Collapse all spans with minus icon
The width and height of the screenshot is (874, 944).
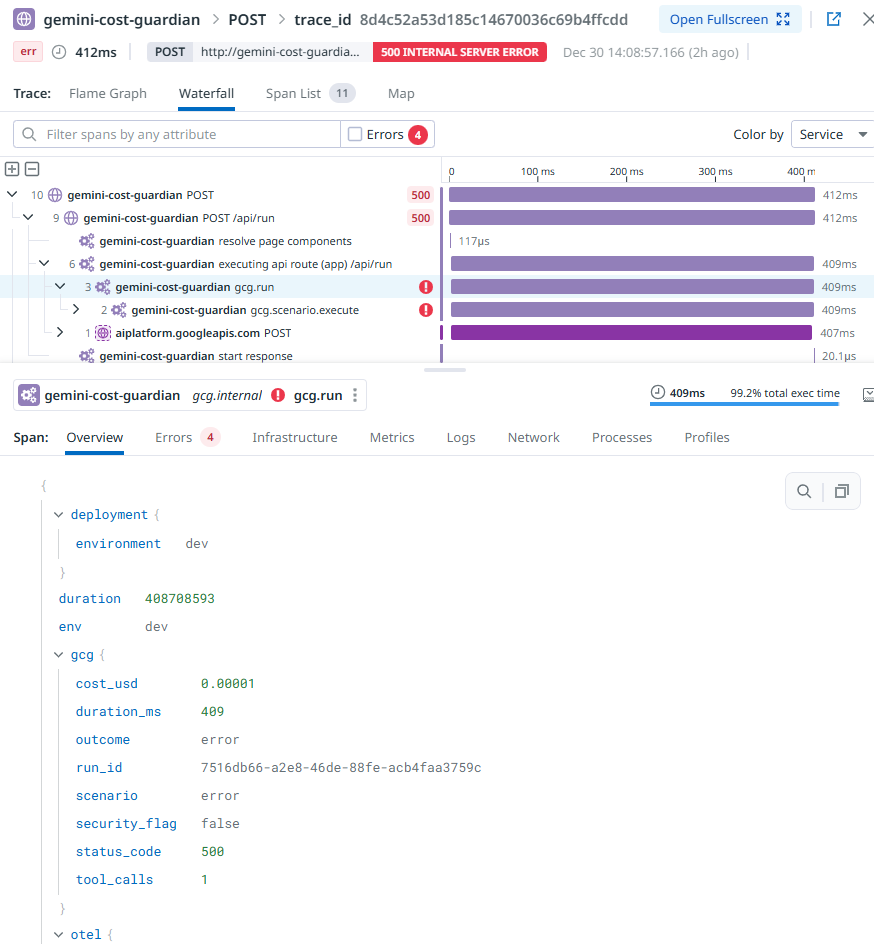[x=32, y=169]
